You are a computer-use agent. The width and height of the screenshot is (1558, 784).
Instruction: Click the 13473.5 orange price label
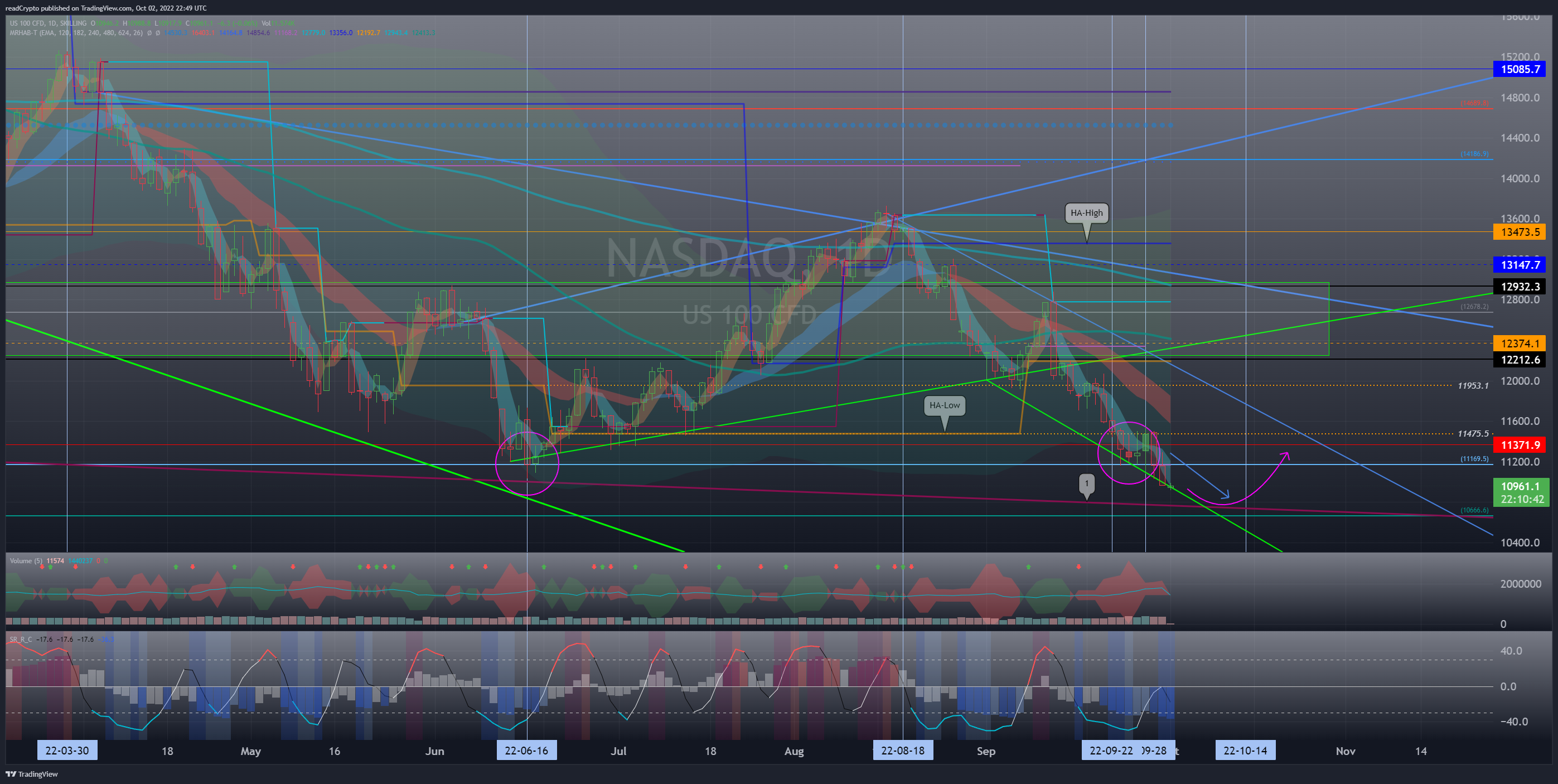(1520, 232)
